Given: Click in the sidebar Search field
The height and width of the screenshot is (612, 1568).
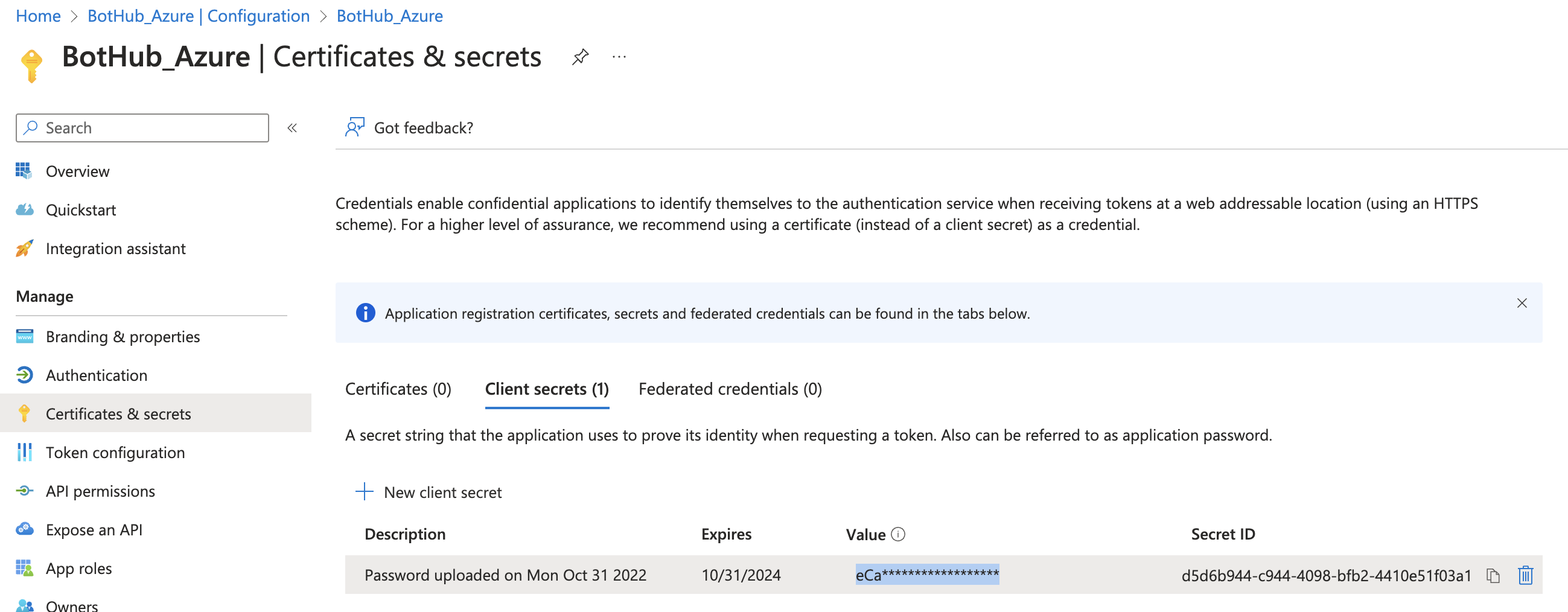Looking at the screenshot, I should click(149, 128).
